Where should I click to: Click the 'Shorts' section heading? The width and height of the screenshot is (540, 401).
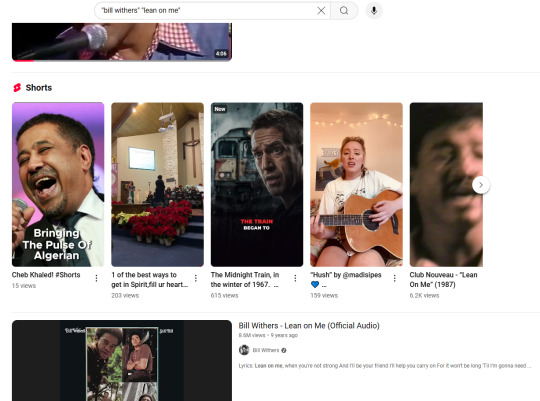click(x=39, y=88)
